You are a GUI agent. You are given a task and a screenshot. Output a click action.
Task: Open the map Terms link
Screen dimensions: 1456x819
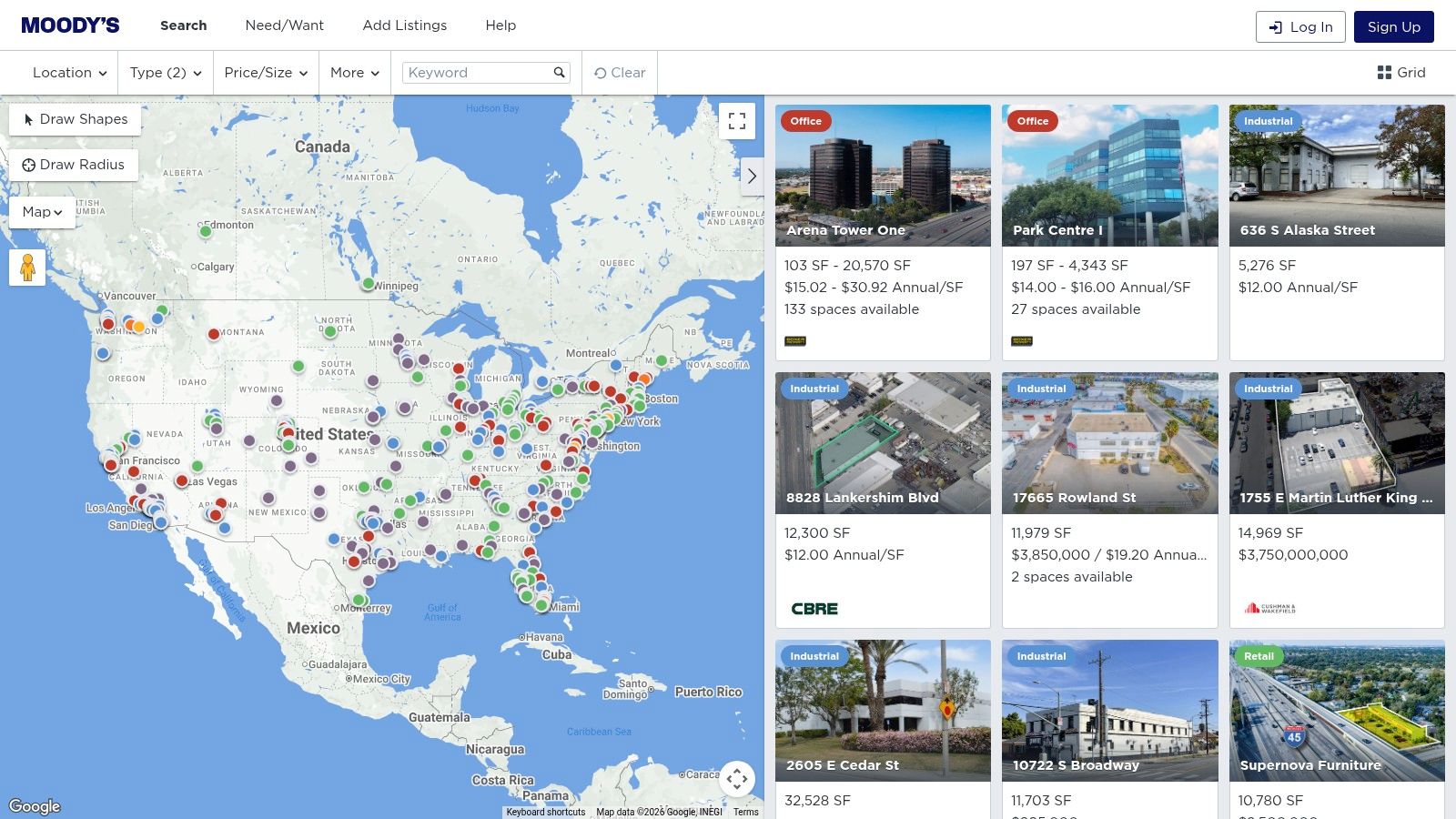pyautogui.click(x=746, y=812)
